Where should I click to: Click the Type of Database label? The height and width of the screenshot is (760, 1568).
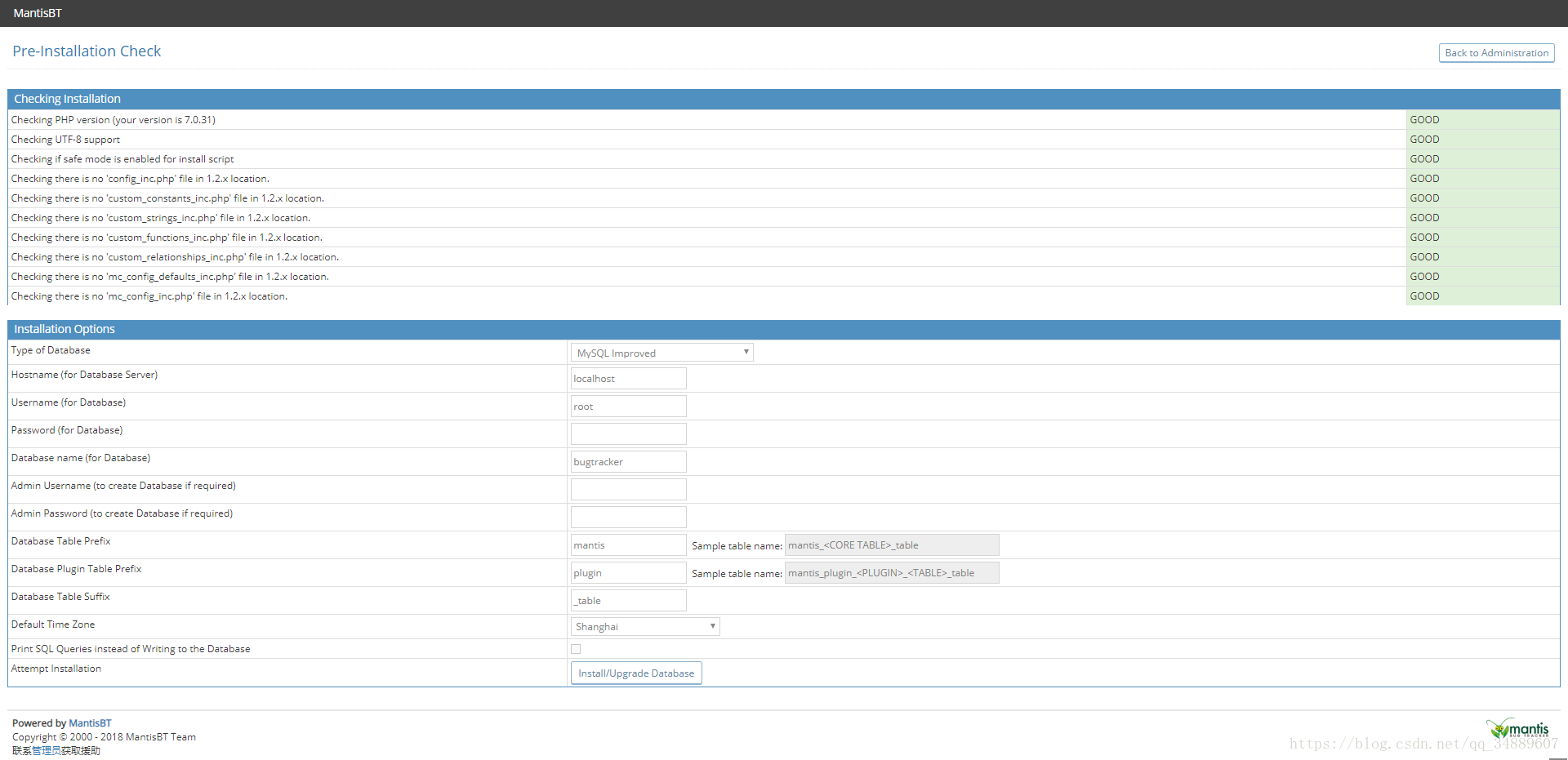pos(51,350)
